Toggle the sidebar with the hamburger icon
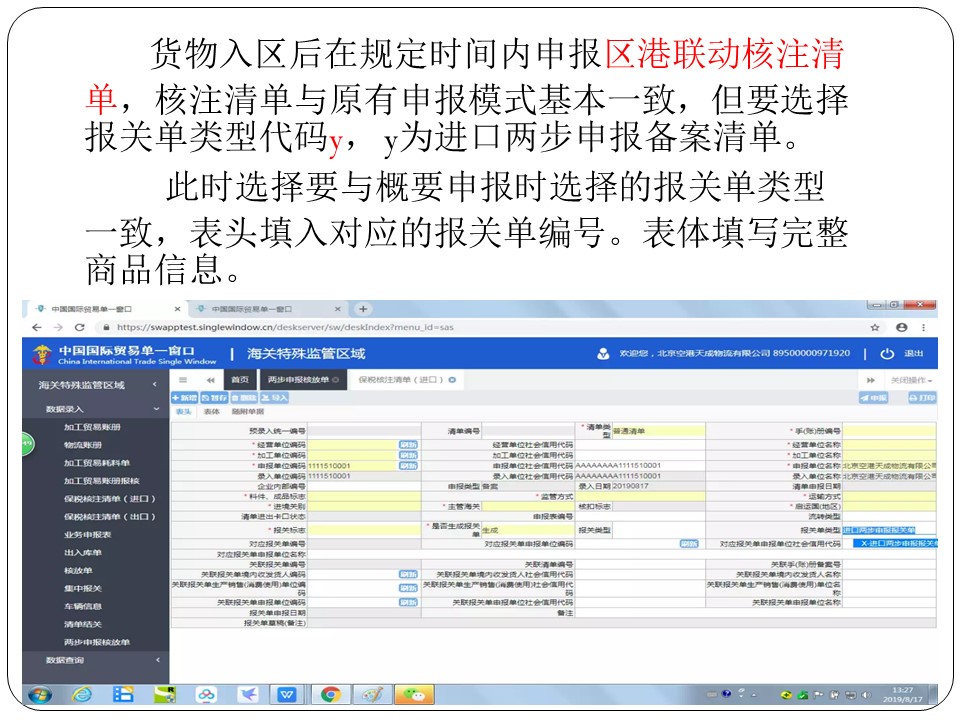The height and width of the screenshot is (720, 960). (x=183, y=380)
